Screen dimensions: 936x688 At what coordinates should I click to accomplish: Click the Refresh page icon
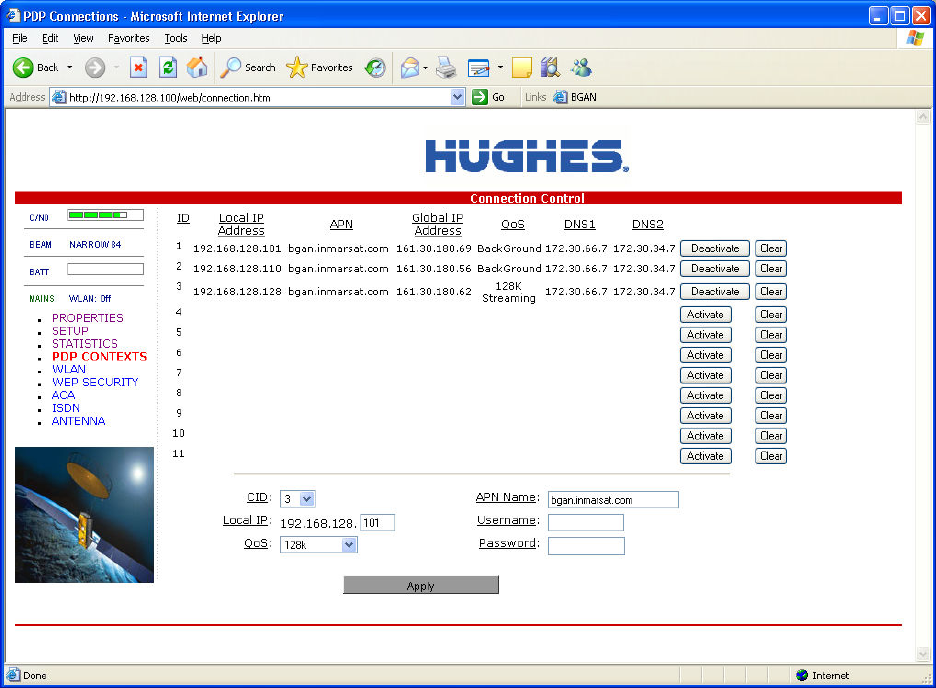(x=168, y=67)
